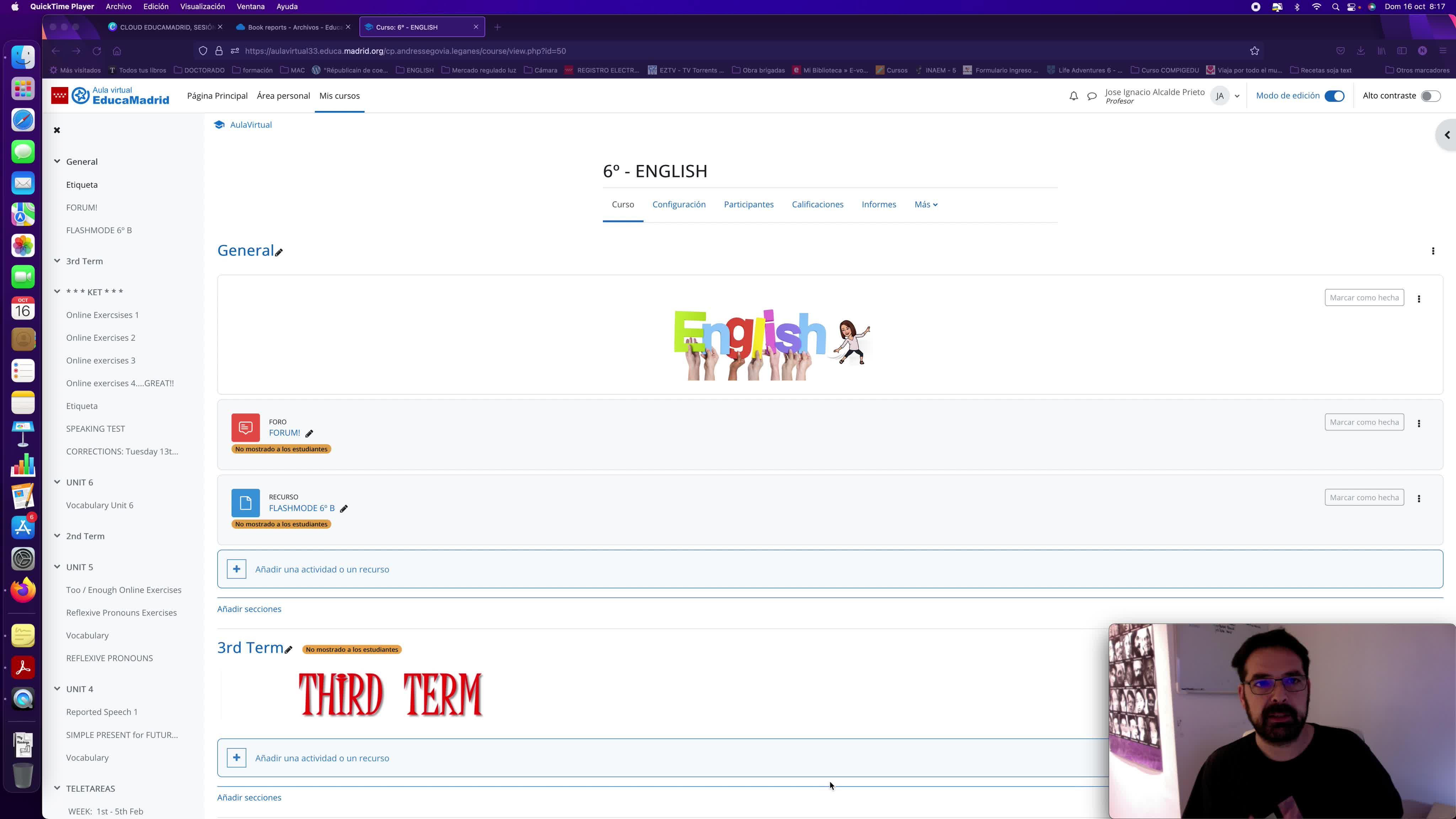Click the notifications bell icon
The width and height of the screenshot is (1456, 819).
1074,96
